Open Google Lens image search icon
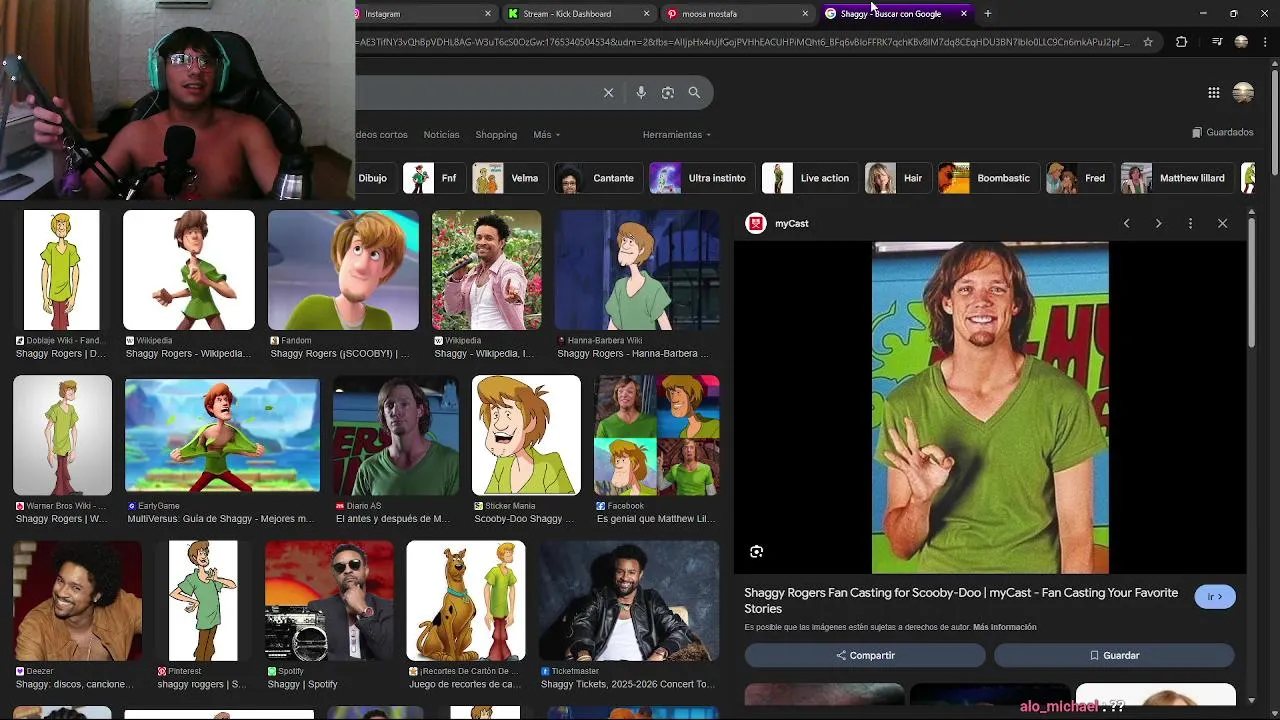 click(668, 92)
